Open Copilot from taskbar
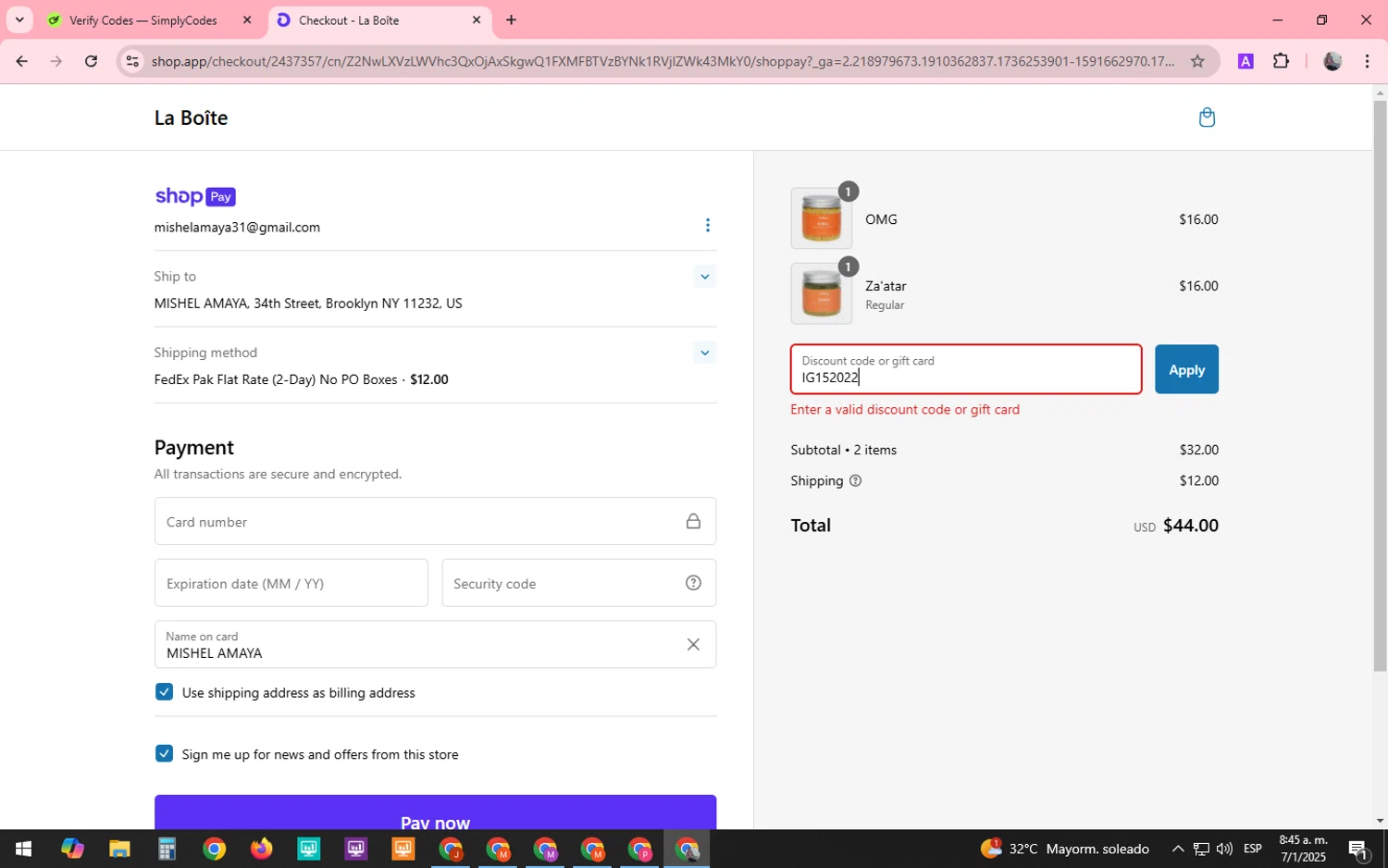1388x868 pixels. pyautogui.click(x=72, y=849)
